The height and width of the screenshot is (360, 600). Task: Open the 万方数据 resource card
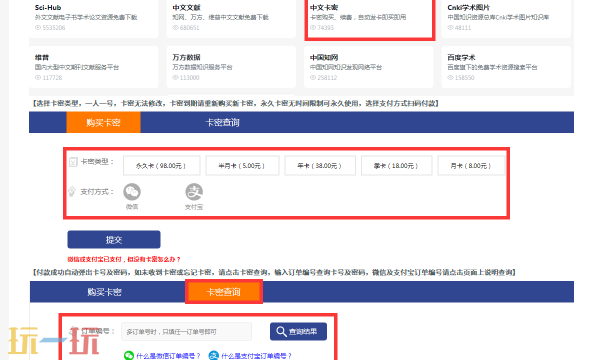231,67
